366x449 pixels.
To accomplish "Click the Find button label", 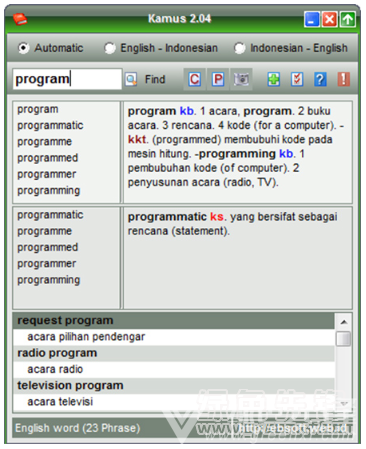I will click(x=155, y=79).
